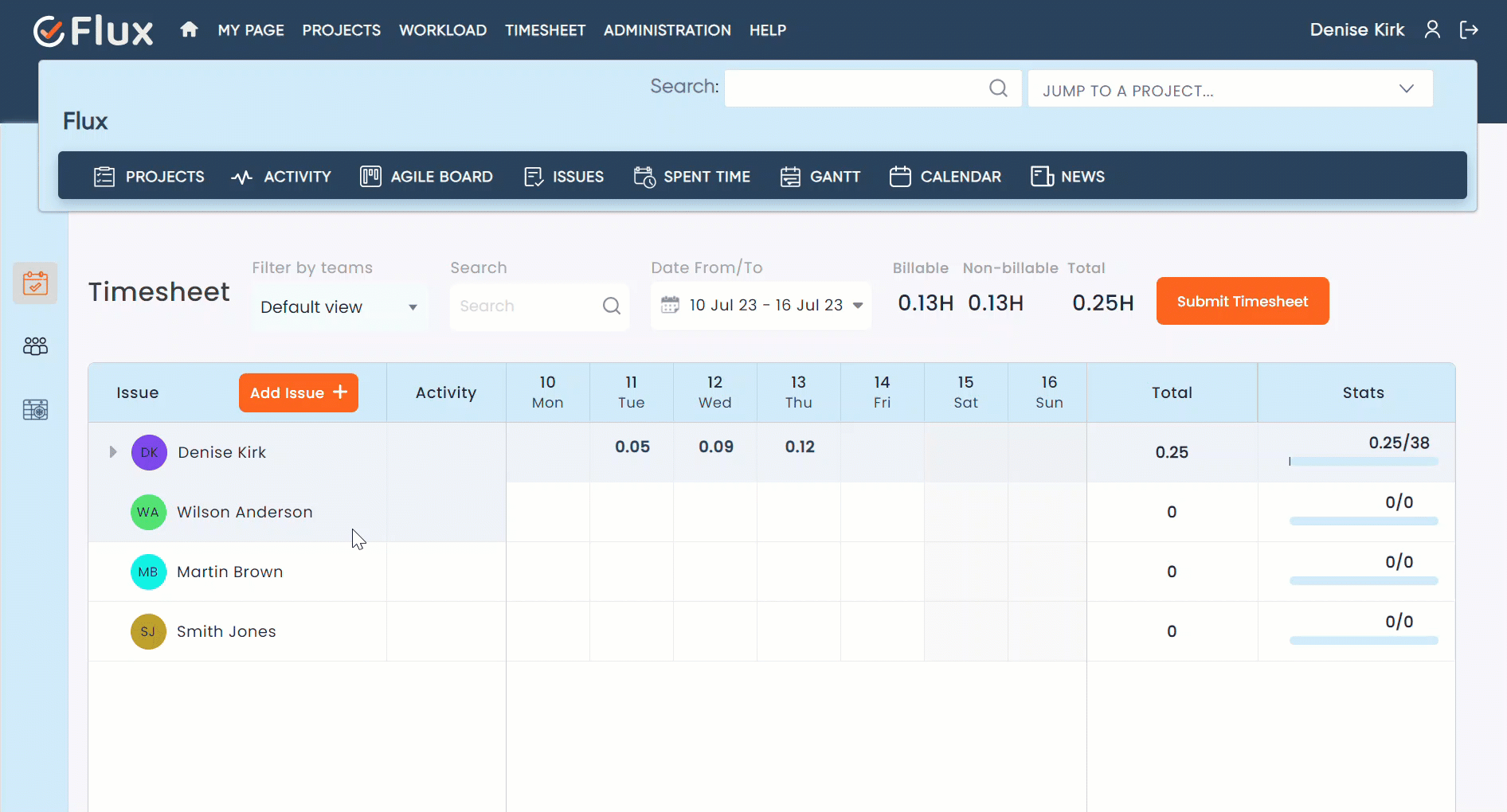This screenshot has width=1507, height=812.
Task: Click the logout icon
Action: tap(1468, 30)
